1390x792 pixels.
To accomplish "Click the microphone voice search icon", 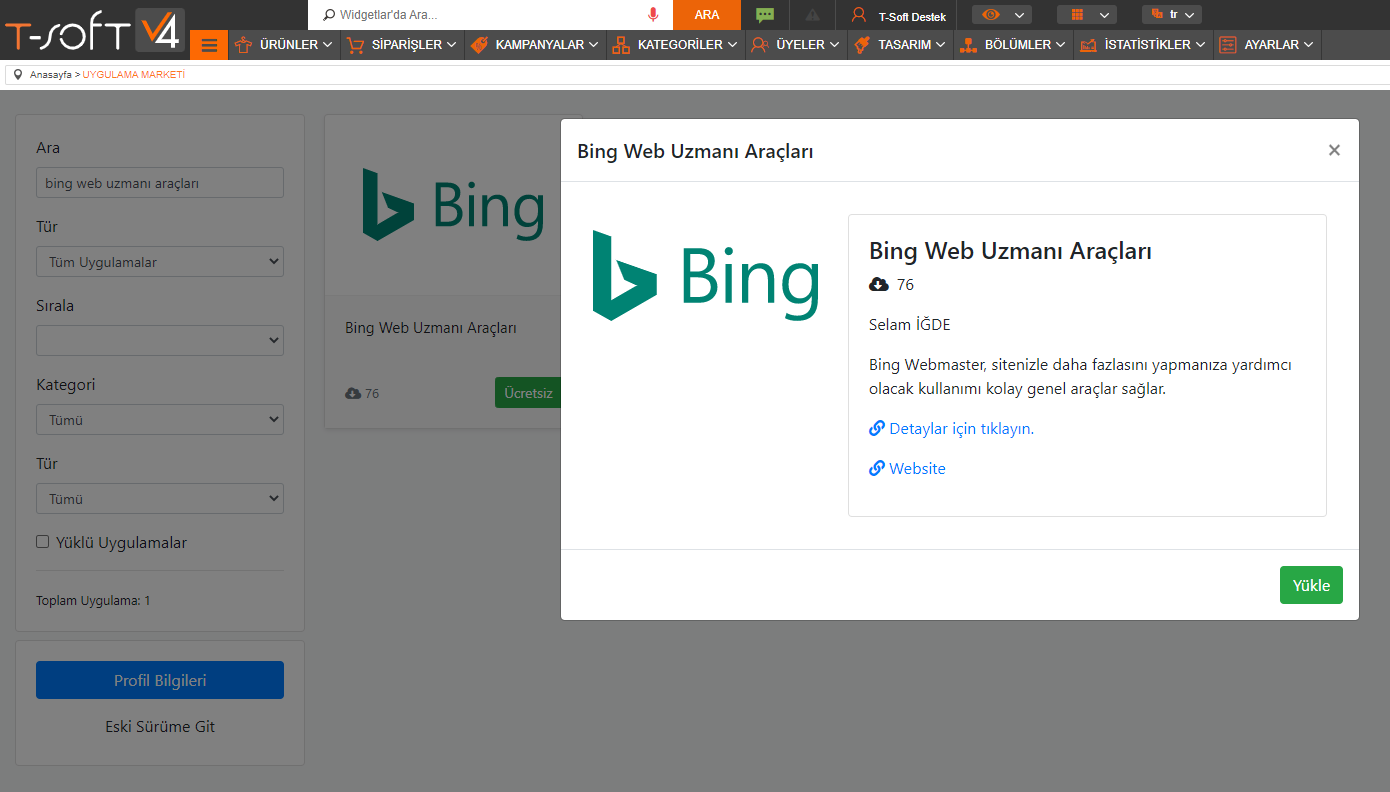I will click(653, 15).
